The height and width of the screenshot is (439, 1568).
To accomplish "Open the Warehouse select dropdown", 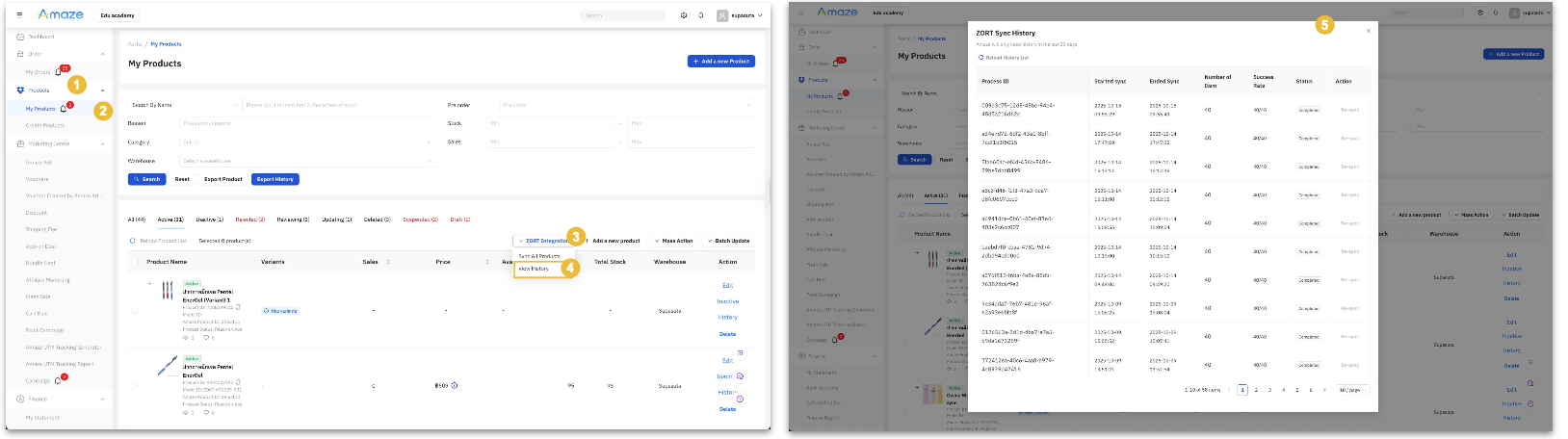I will click(309, 161).
